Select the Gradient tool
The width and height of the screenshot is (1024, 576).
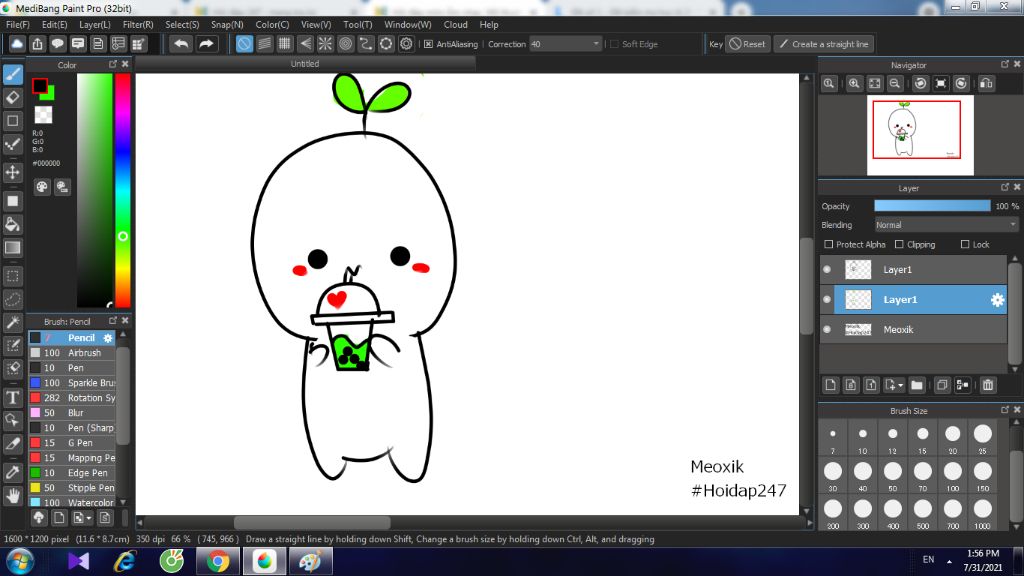click(12, 248)
